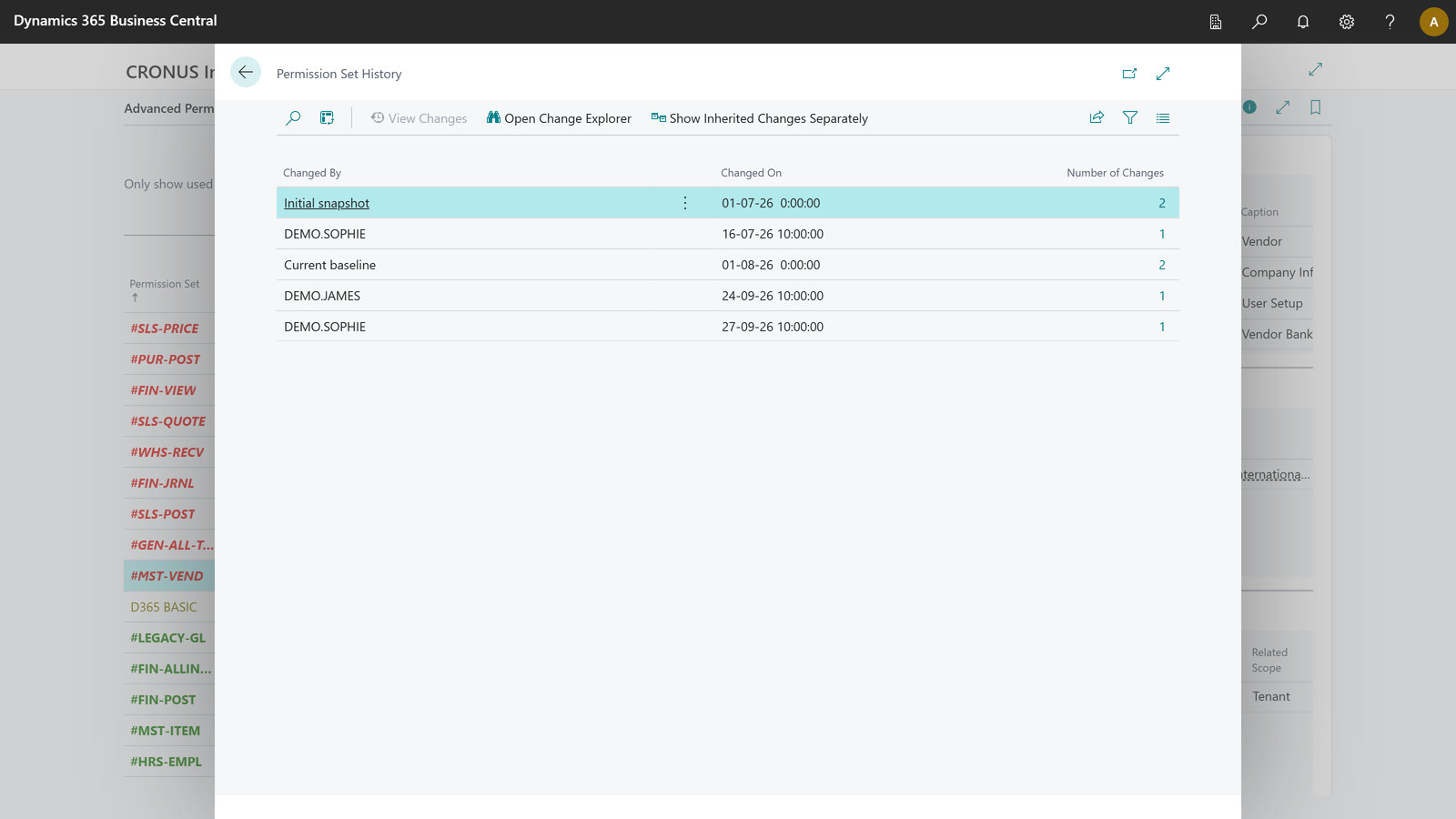Click Dynamics 365 Business Central title

116,21
